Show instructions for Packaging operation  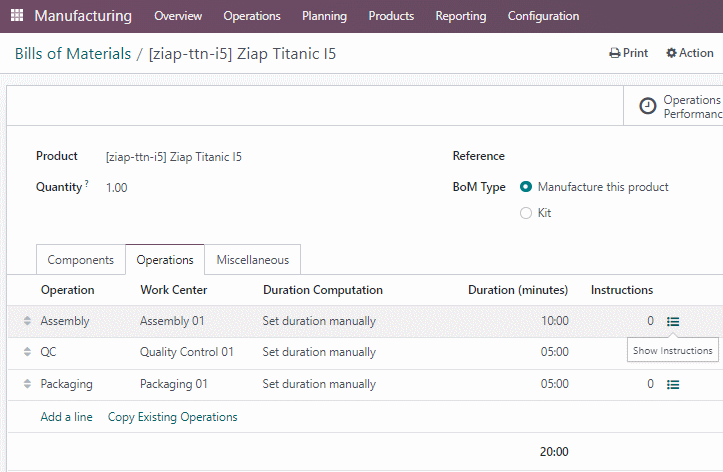coord(673,384)
